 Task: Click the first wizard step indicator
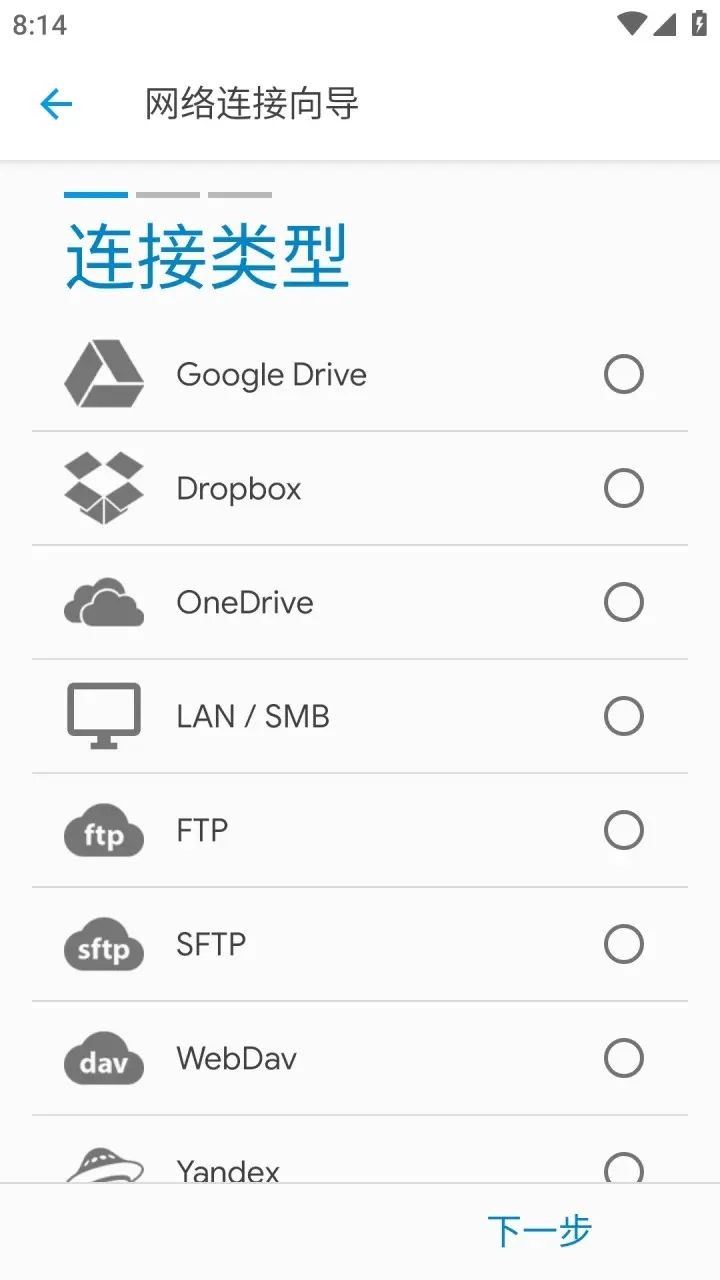pos(96,195)
